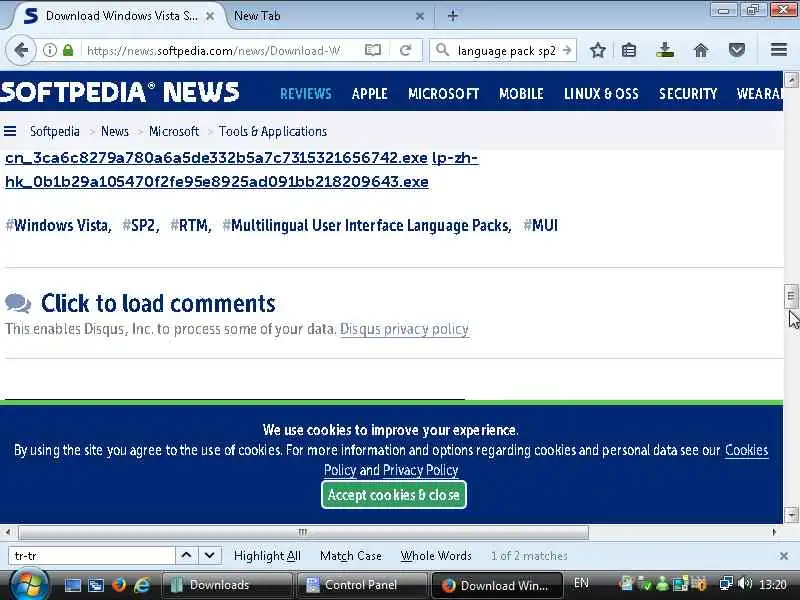Close the Download Windows Vista tab
800x600 pixels.
click(x=210, y=16)
